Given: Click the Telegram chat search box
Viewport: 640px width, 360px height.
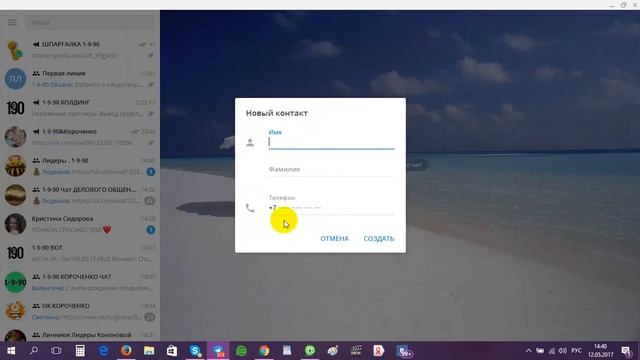Looking at the screenshot, I should click(91, 22).
